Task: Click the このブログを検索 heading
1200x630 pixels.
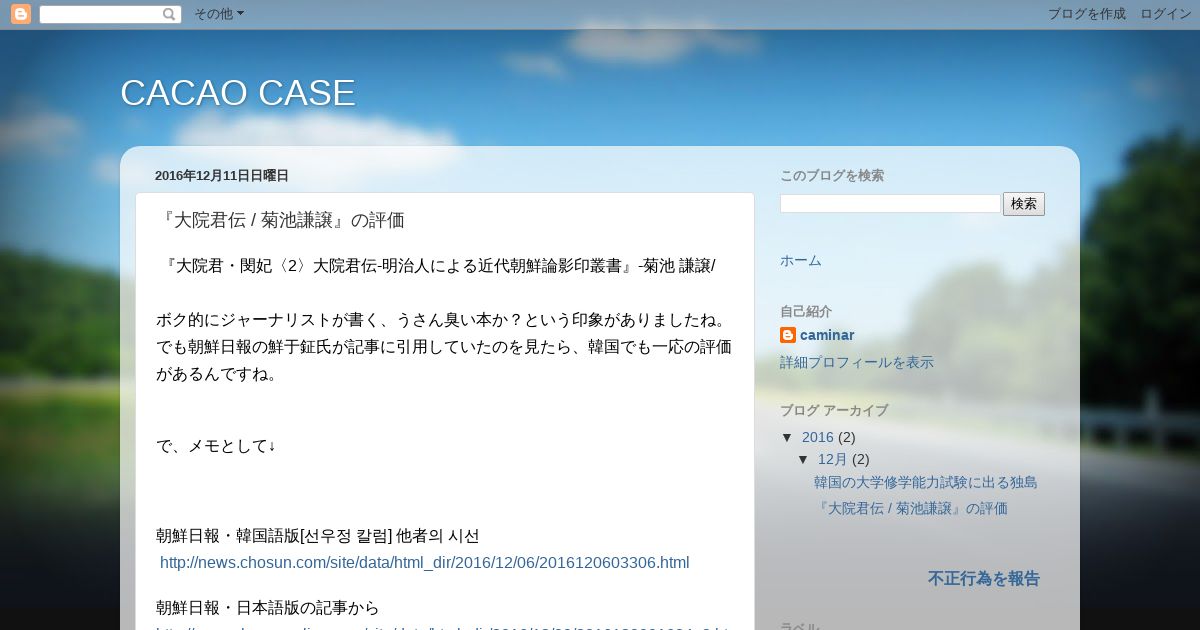Action: 832,175
